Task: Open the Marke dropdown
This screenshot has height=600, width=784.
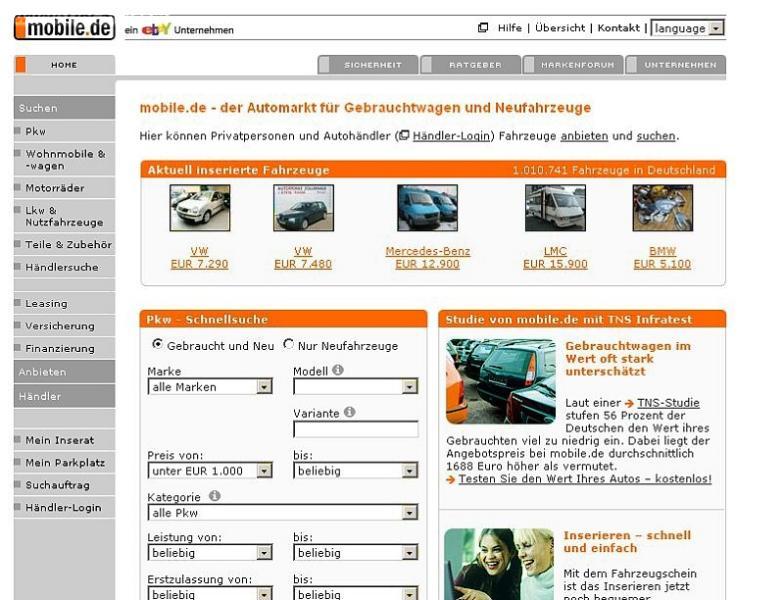Action: click(210, 387)
